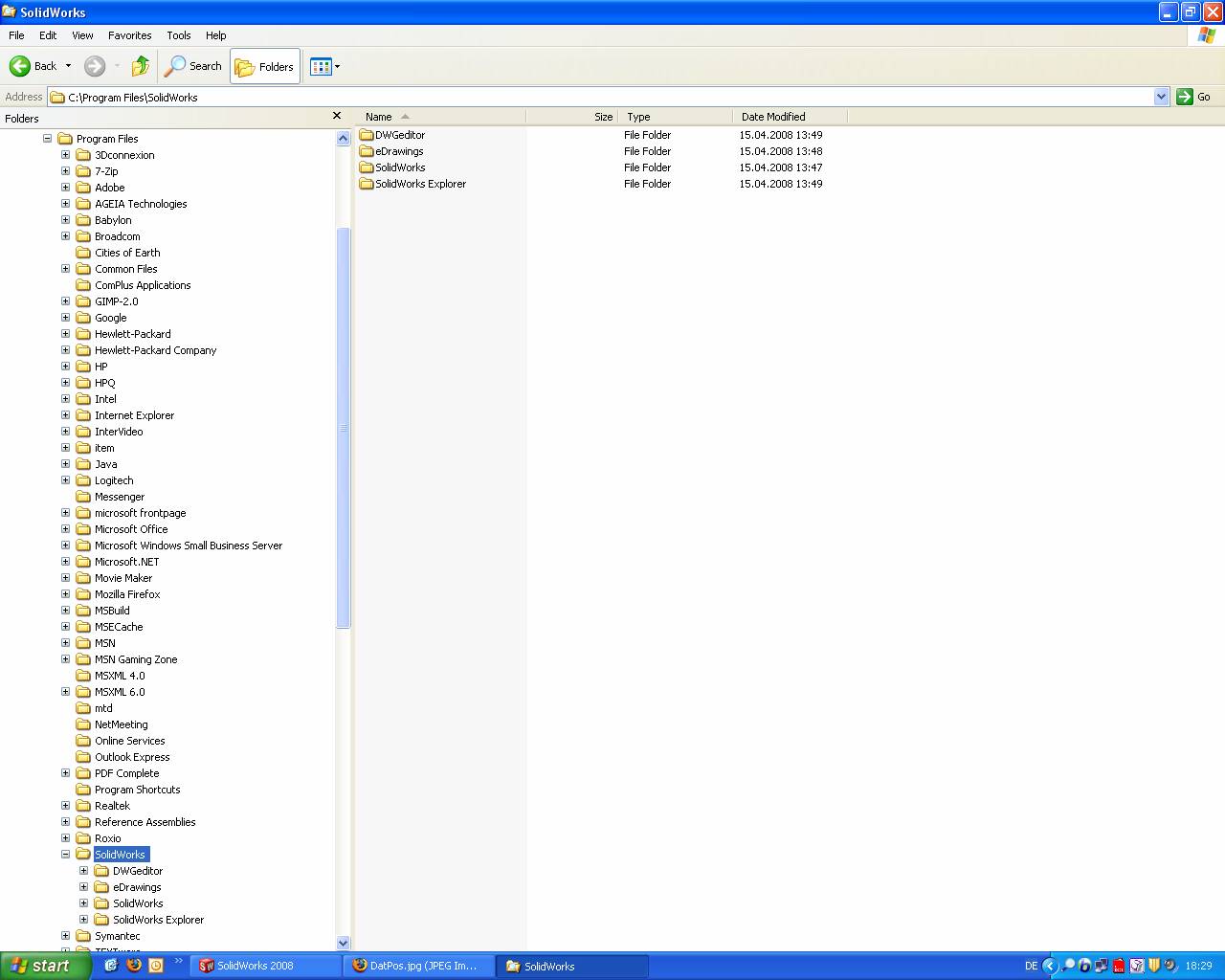Expand the 3Dconnexion tree node
The height and width of the screenshot is (980, 1225).
(x=65, y=155)
